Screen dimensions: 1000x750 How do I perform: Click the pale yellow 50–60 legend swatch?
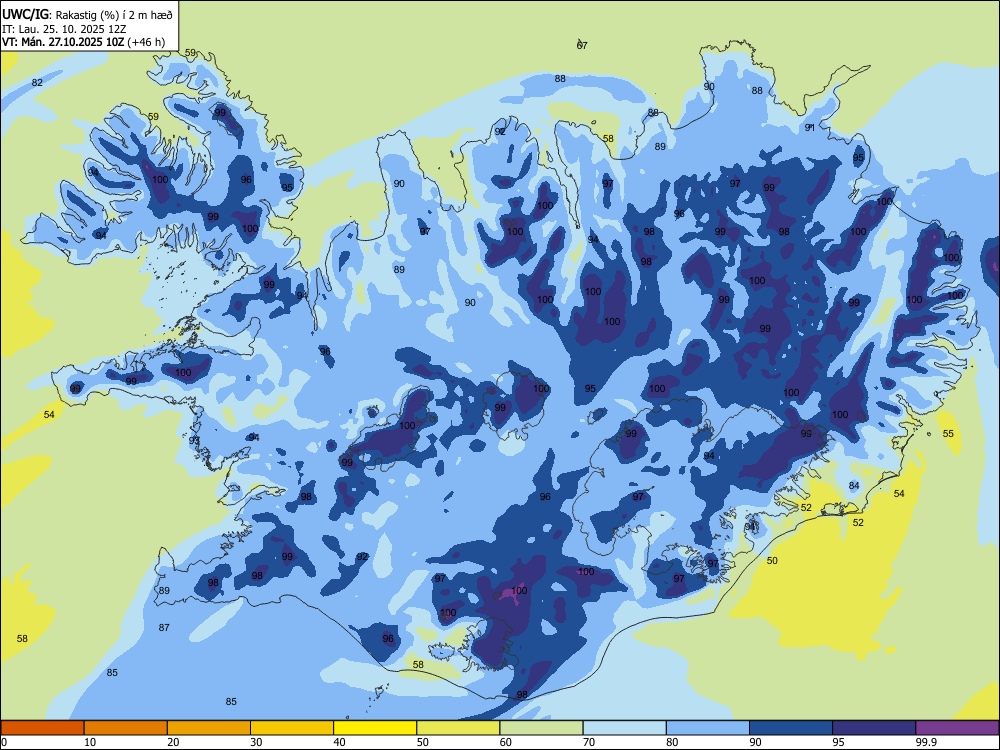click(x=459, y=728)
